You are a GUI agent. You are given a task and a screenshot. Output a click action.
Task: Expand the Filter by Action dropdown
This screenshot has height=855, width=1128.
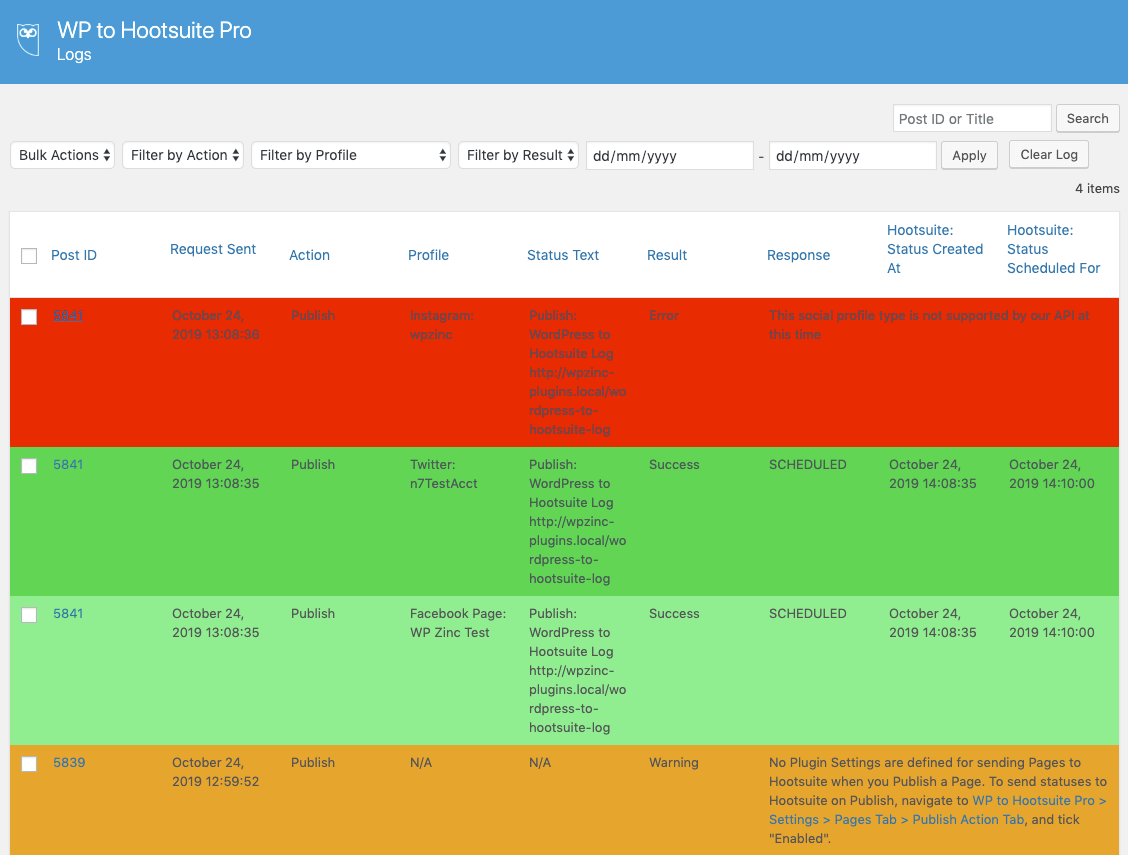[x=183, y=155]
